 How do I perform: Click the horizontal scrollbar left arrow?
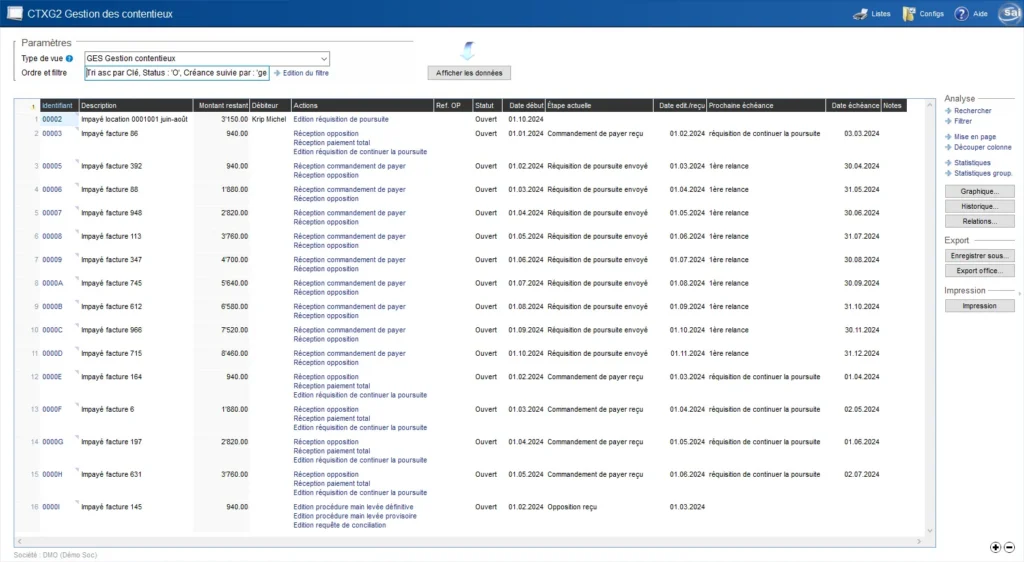click(x=20, y=542)
